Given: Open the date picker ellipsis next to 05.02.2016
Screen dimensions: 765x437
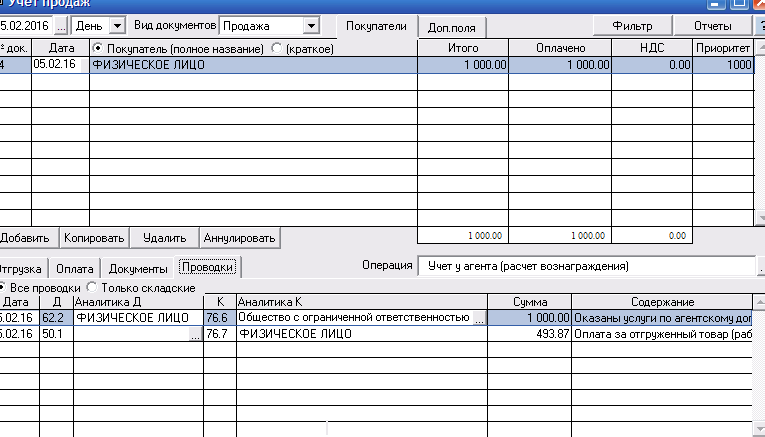Looking at the screenshot, I should (x=59, y=24).
